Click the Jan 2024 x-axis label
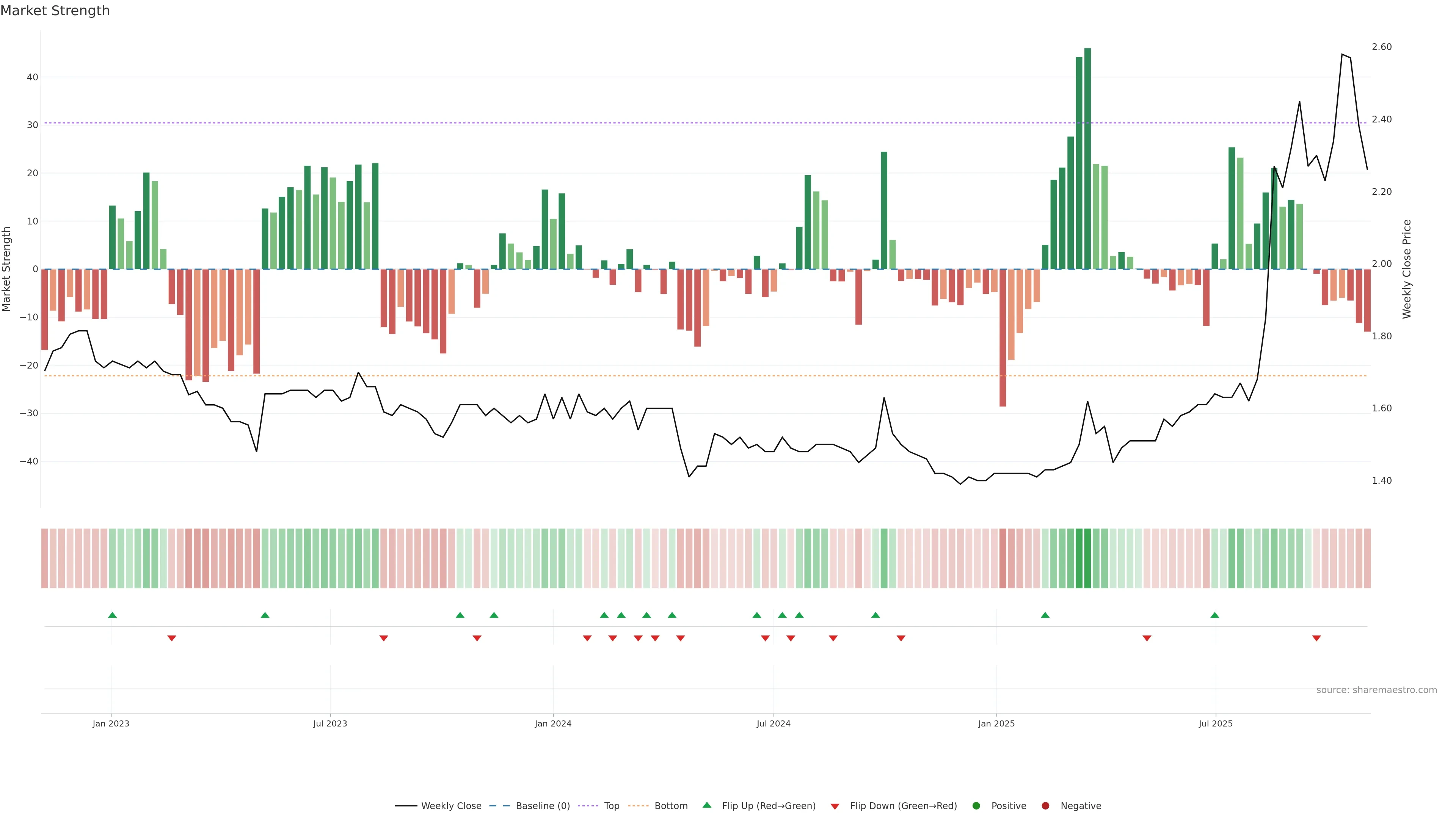The width and height of the screenshot is (1456, 819). coord(553,723)
